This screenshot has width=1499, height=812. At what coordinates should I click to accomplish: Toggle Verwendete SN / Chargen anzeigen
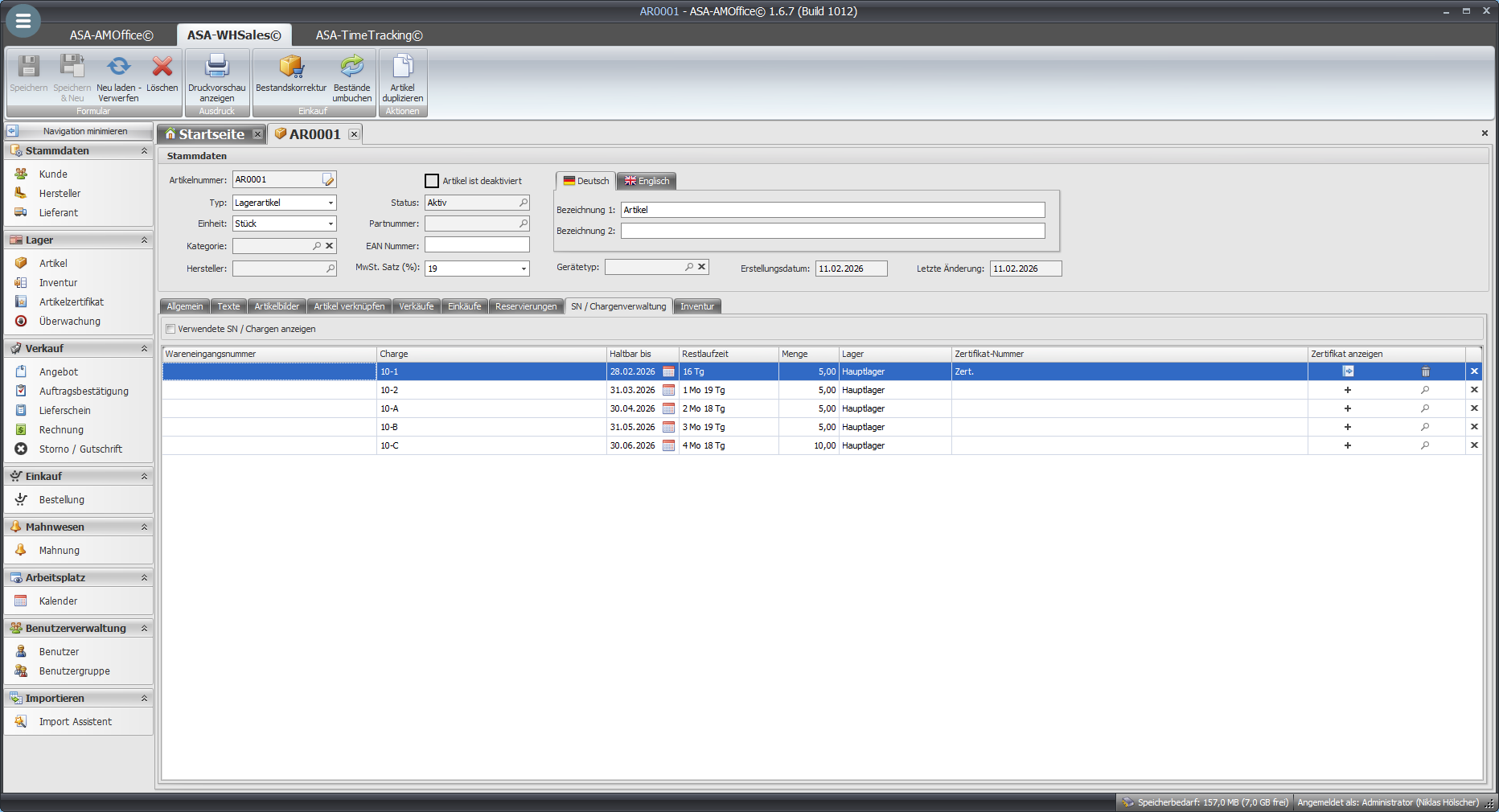click(170, 329)
